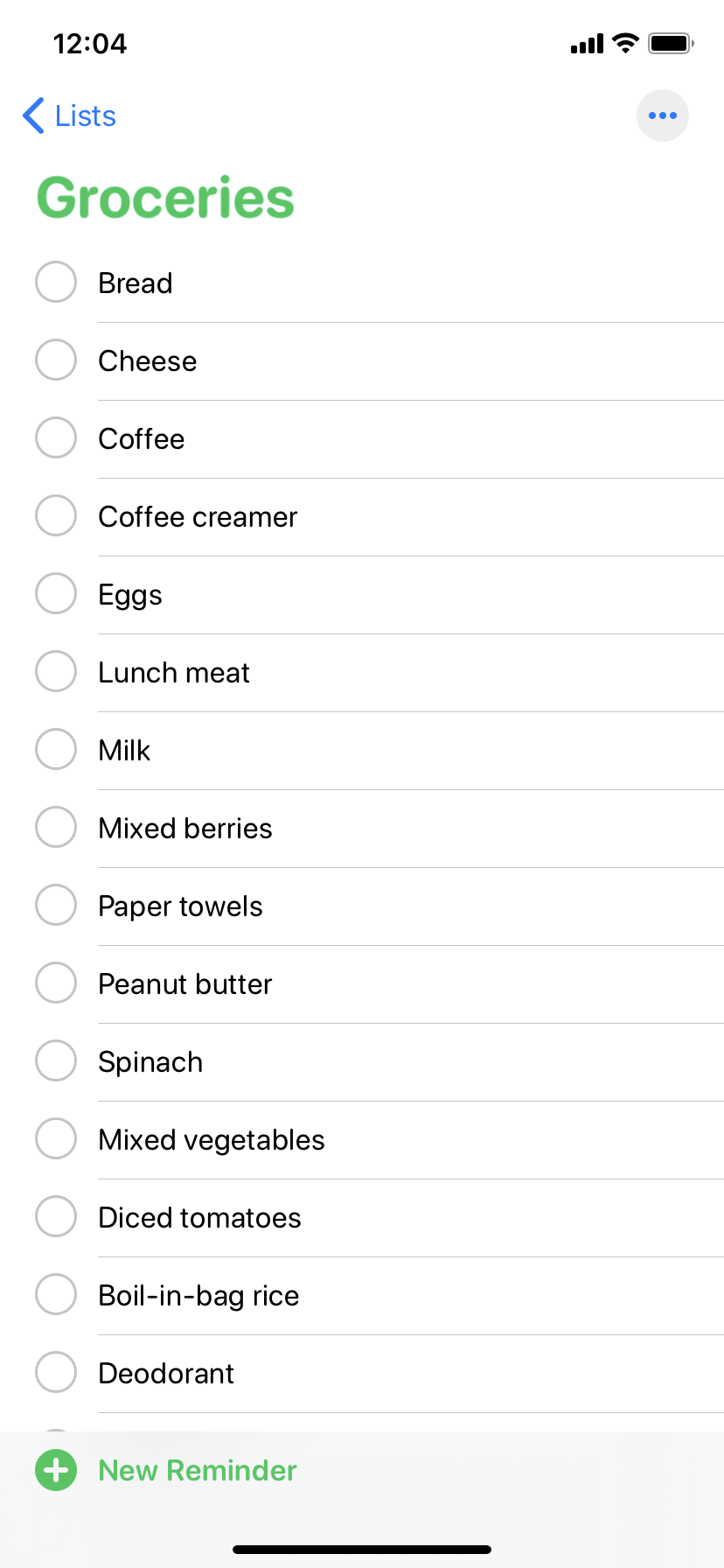The width and height of the screenshot is (724, 1568).
Task: Complete the Coffee creamer item
Action: (x=56, y=515)
